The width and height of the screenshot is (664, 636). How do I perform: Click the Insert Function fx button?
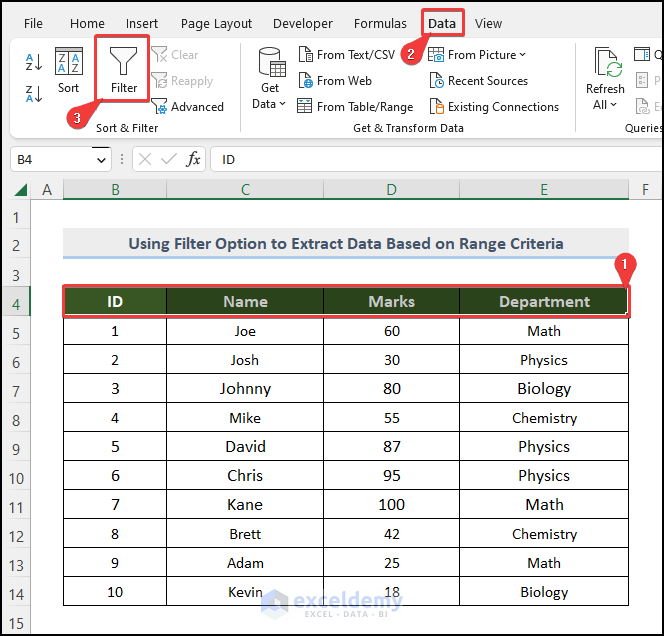point(193,160)
